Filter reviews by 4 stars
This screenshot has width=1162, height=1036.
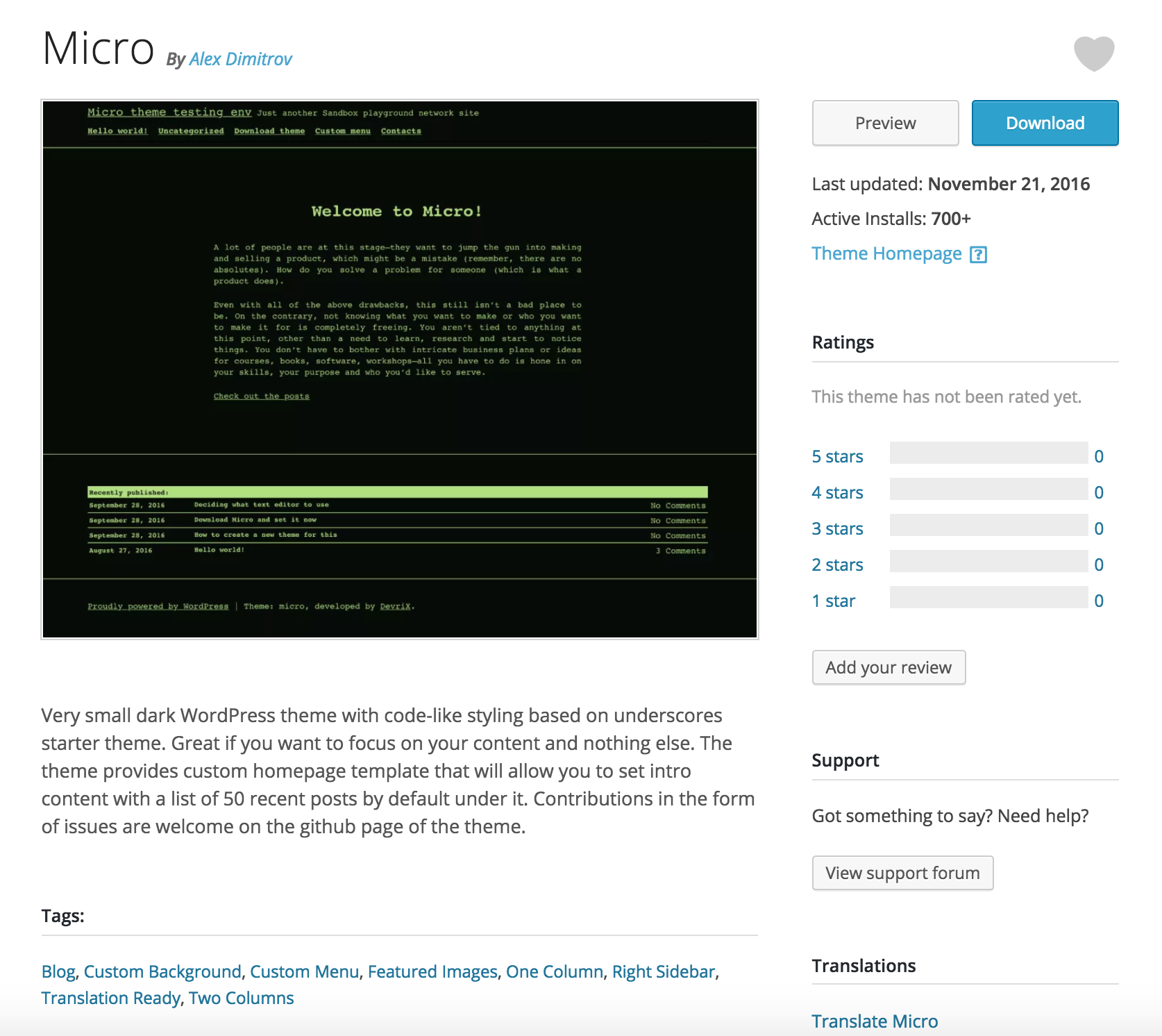[x=837, y=492]
